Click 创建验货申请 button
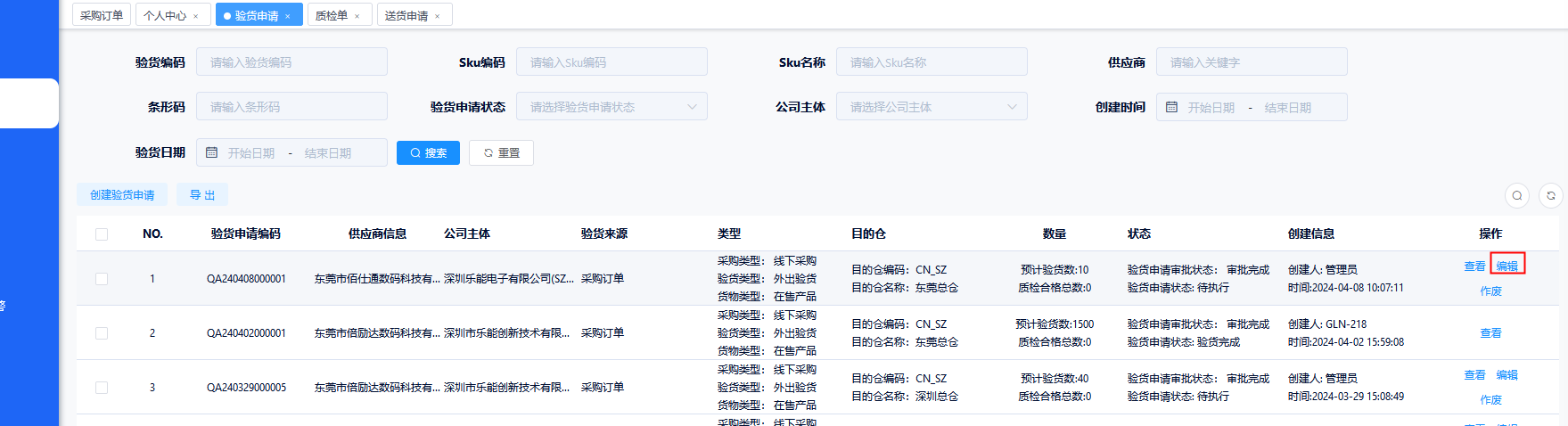The width and height of the screenshot is (1568, 426). [122, 195]
